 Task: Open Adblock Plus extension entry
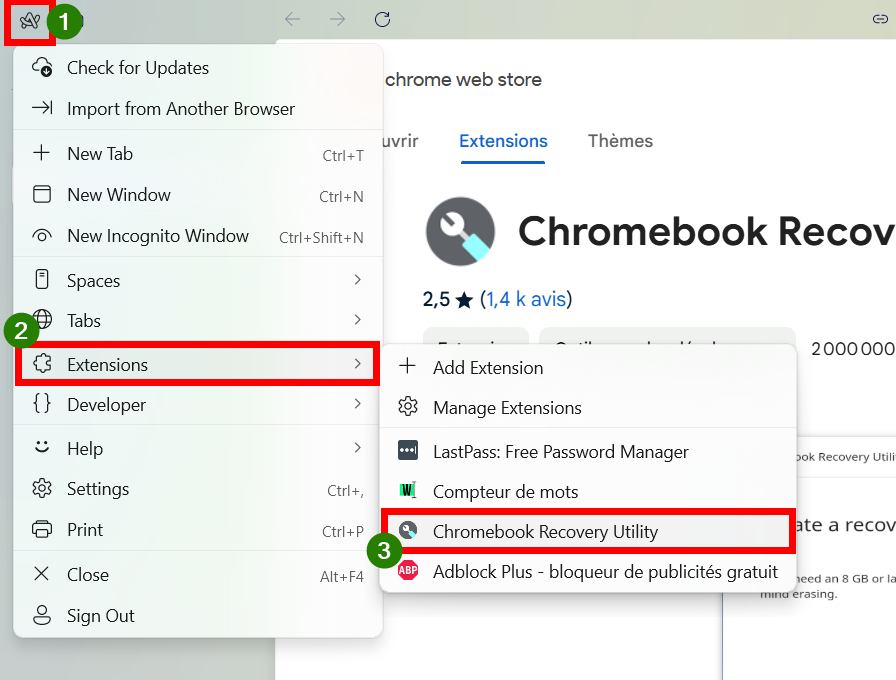[x=588, y=571]
